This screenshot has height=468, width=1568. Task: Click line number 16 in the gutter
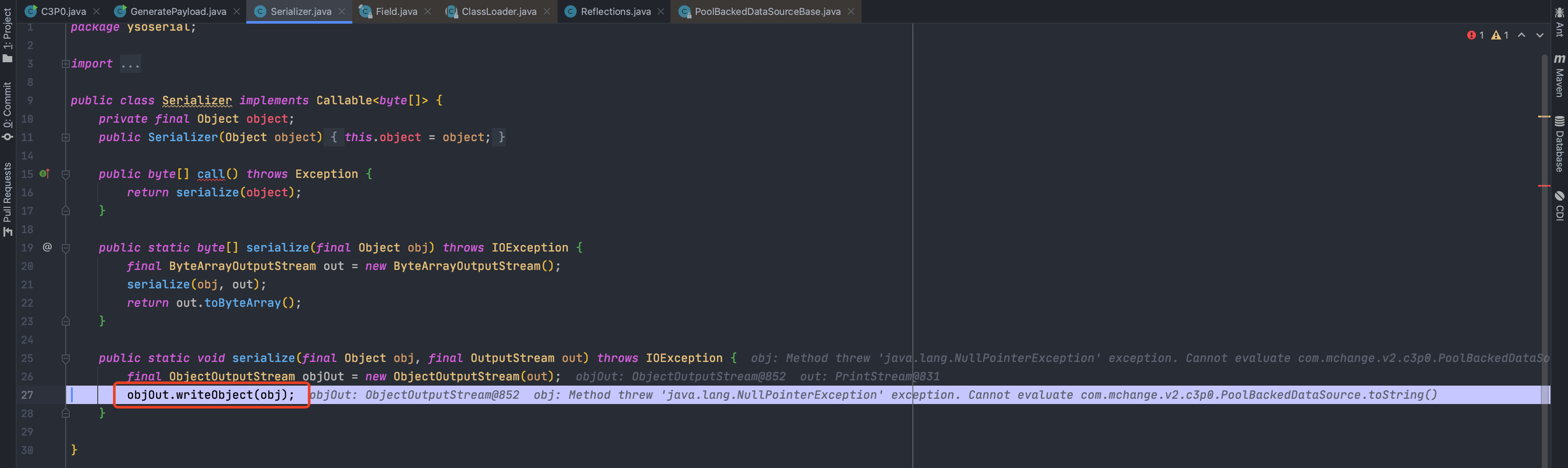(28, 192)
